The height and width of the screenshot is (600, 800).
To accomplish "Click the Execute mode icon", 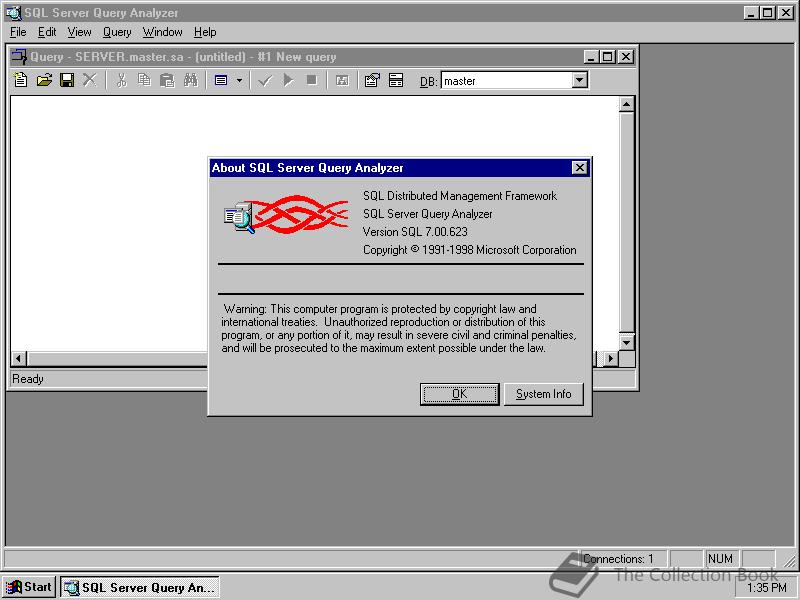I will point(221,80).
